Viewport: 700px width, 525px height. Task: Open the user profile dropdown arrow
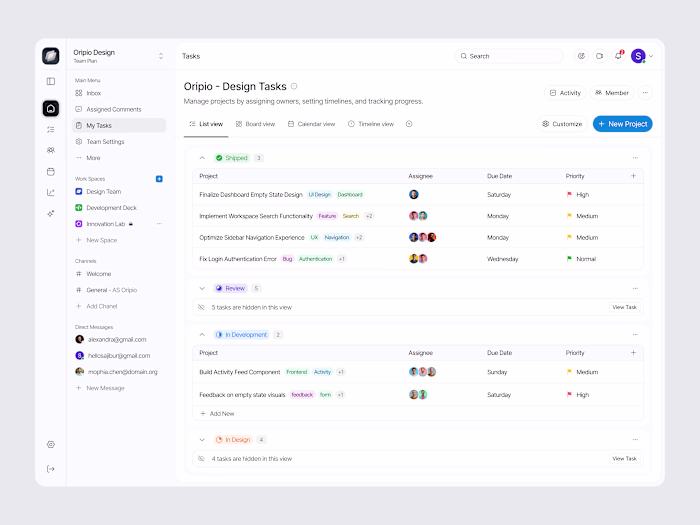(x=651, y=56)
